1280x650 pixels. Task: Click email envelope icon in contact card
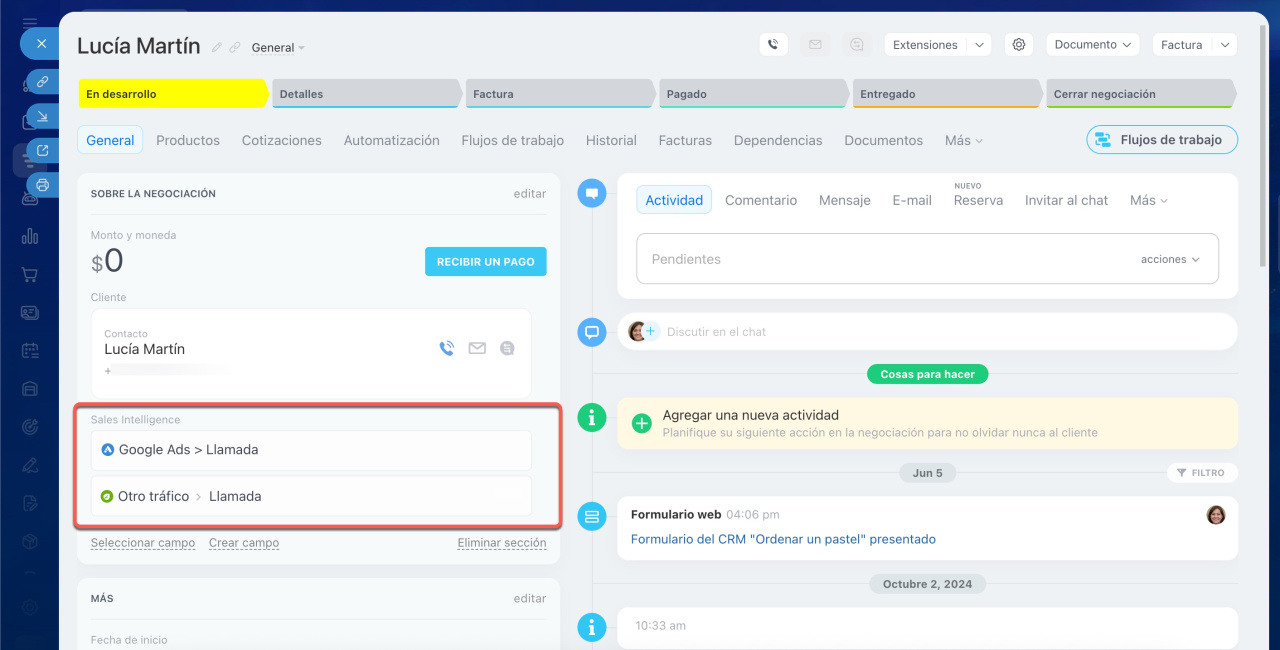477,348
